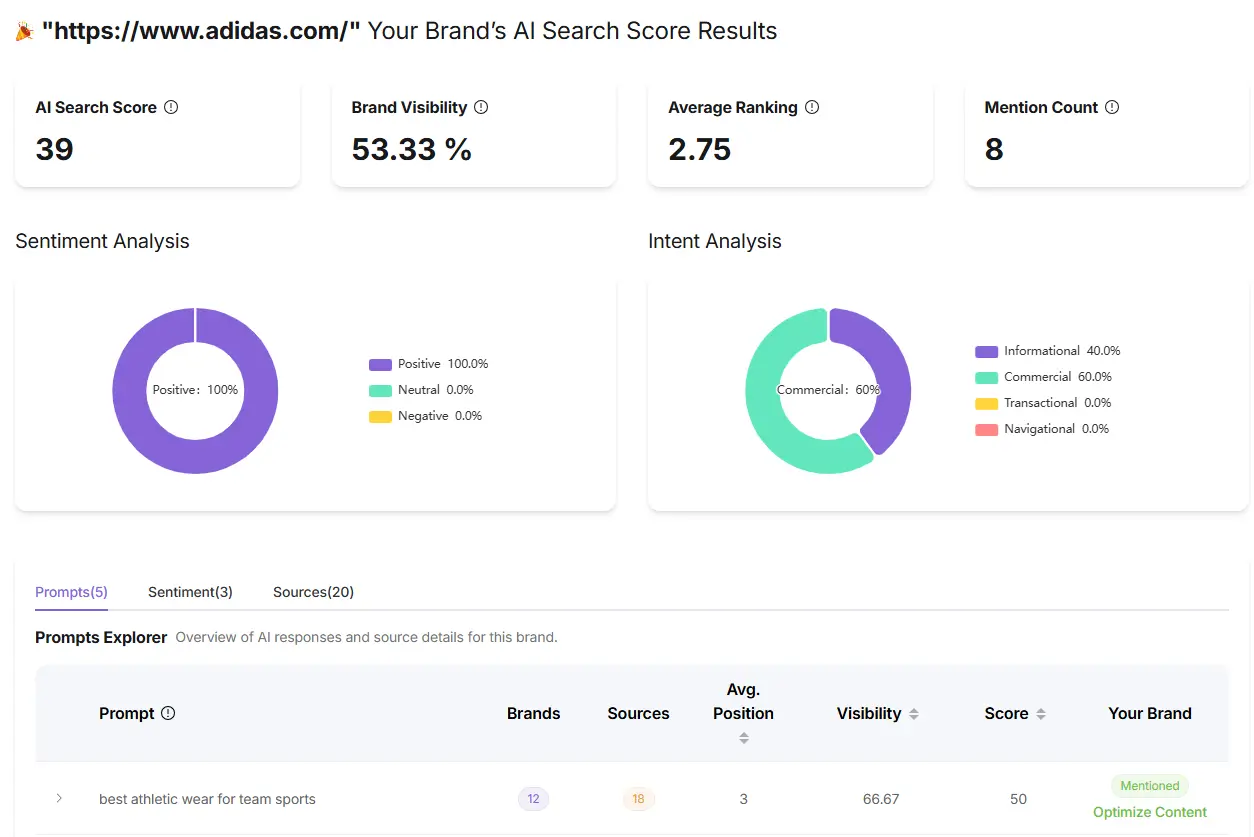The height and width of the screenshot is (837, 1254).
Task: Click the prompt text best athletic wear for team sports
Action: click(207, 799)
